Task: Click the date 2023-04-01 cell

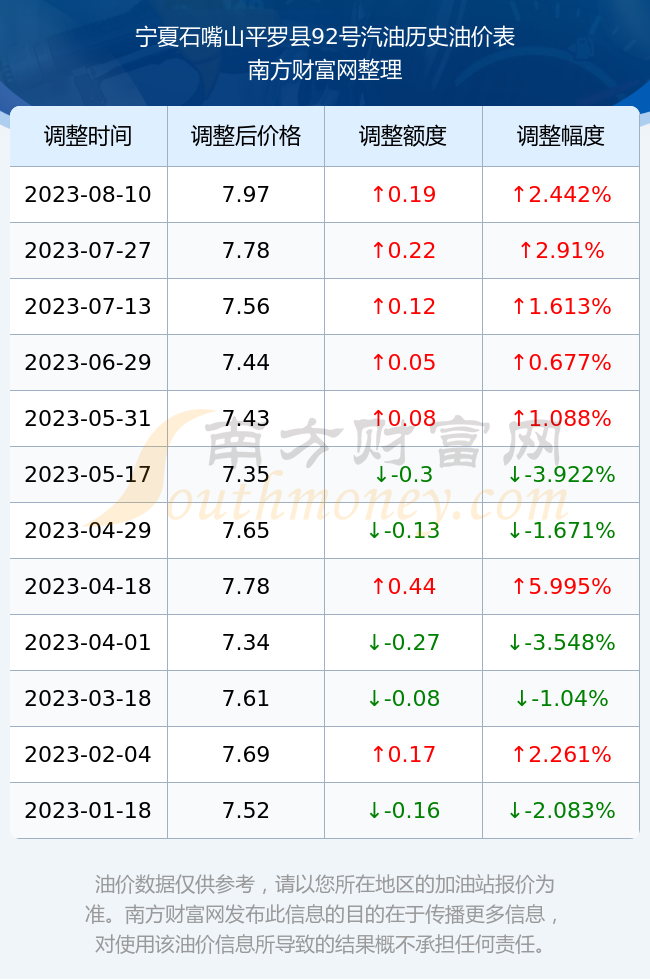Action: click(x=88, y=642)
